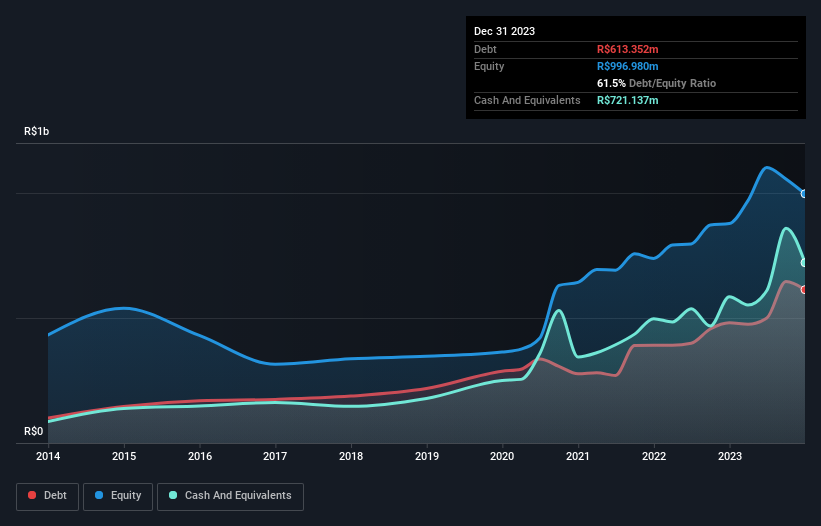Click the Debt row label in tooltip

pos(485,49)
